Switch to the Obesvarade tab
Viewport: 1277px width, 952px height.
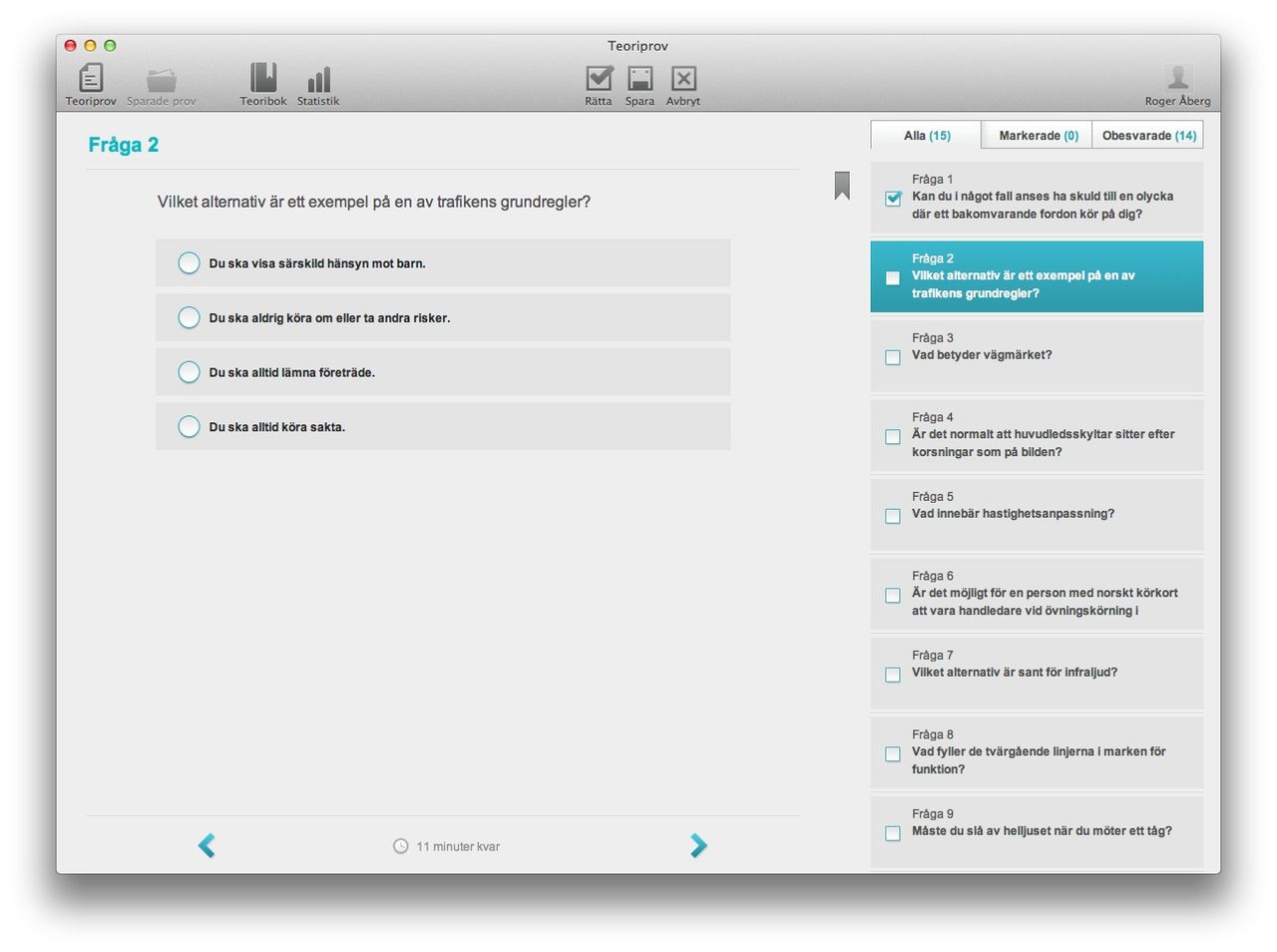(x=1148, y=136)
